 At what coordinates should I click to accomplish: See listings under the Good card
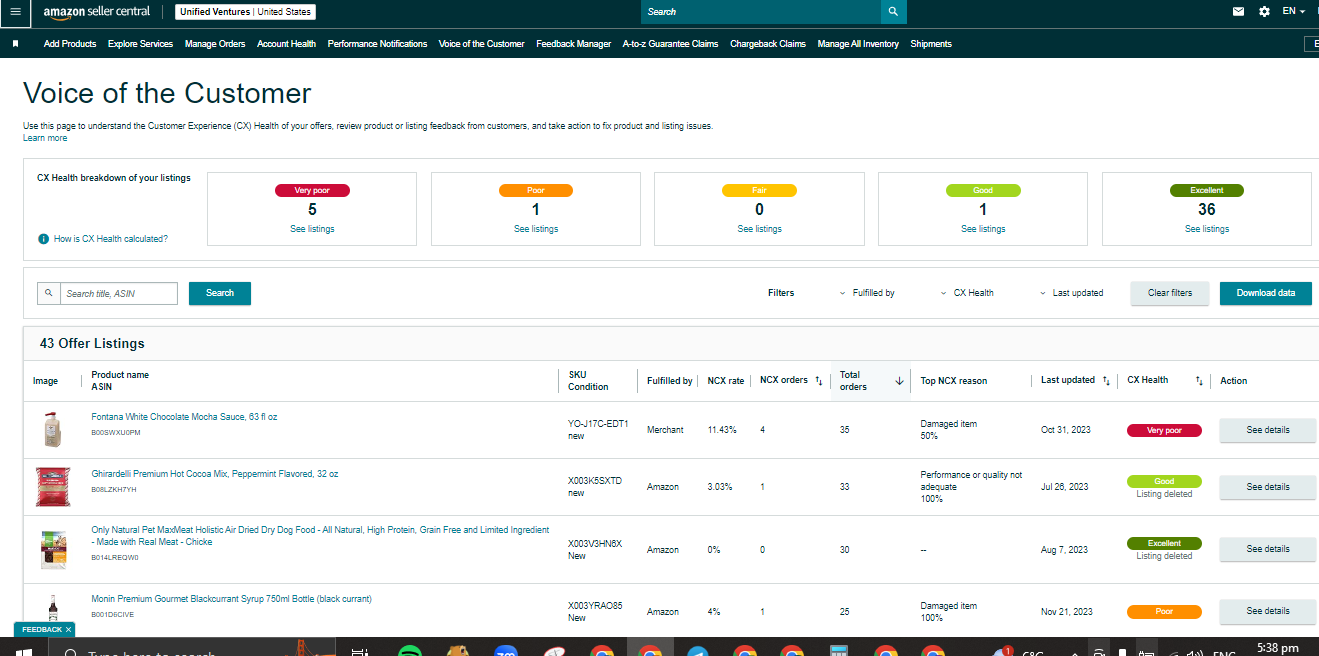click(983, 229)
